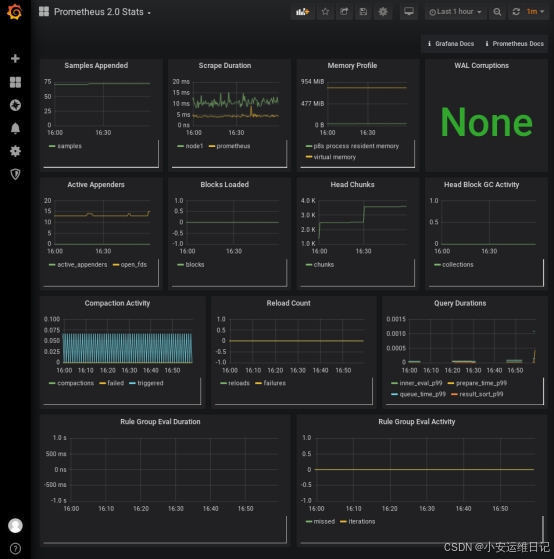Open Samples Appended panel title menu
This screenshot has width=554, height=559.
96,66
